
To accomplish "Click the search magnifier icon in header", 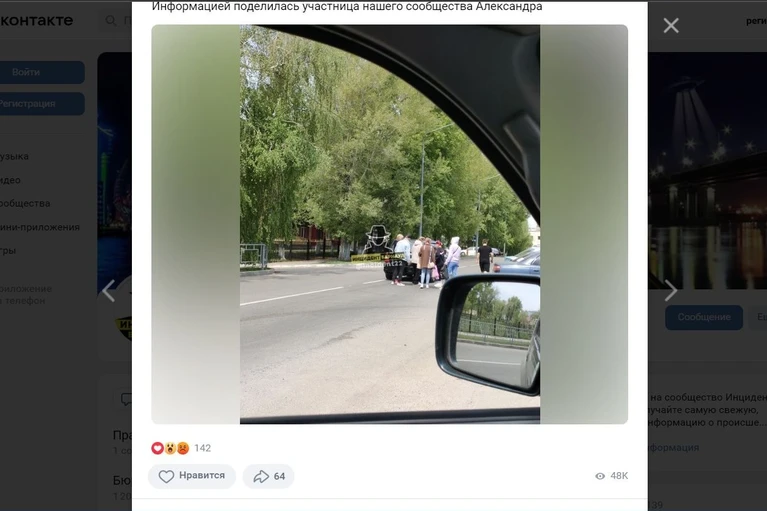I will point(111,21).
